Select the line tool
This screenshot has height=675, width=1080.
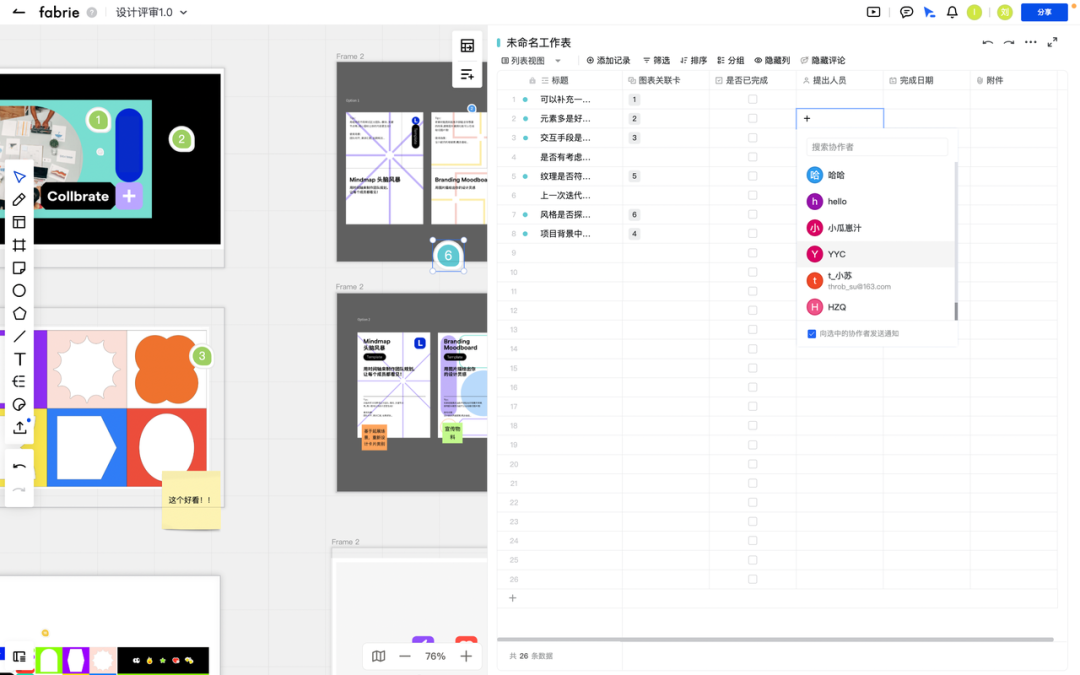[x=19, y=336]
